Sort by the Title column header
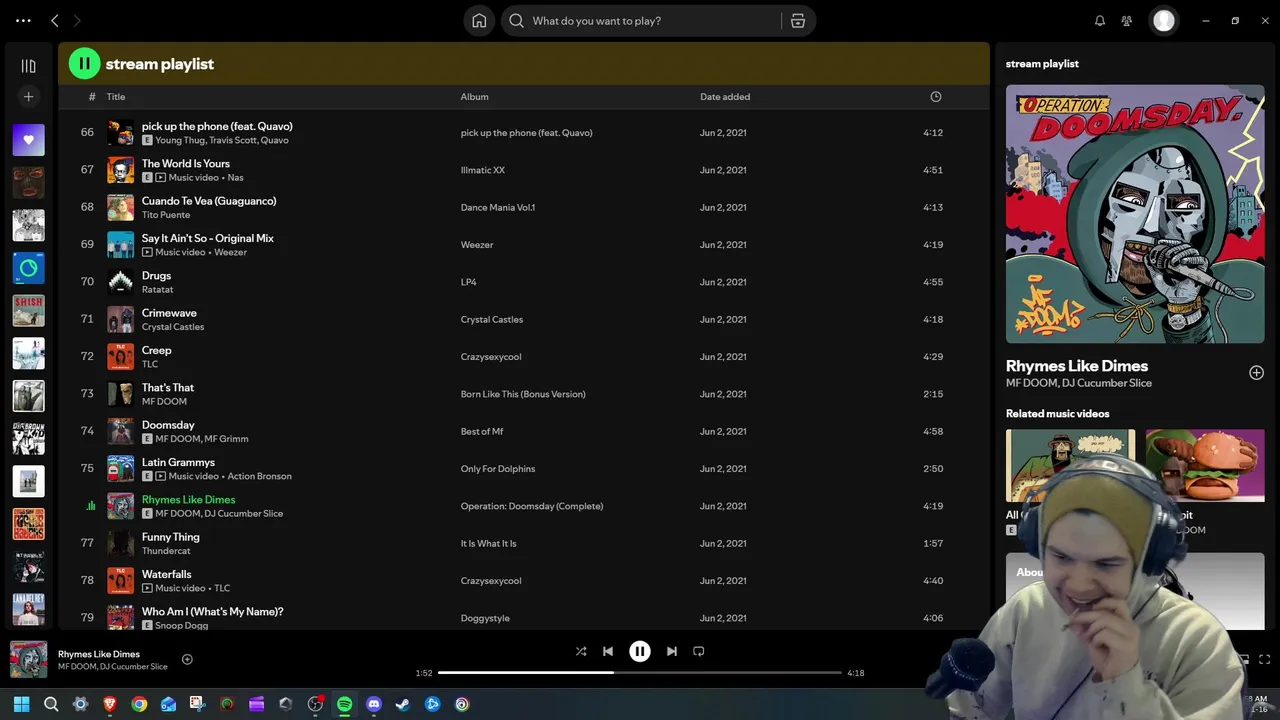The height and width of the screenshot is (720, 1280). coord(116,97)
